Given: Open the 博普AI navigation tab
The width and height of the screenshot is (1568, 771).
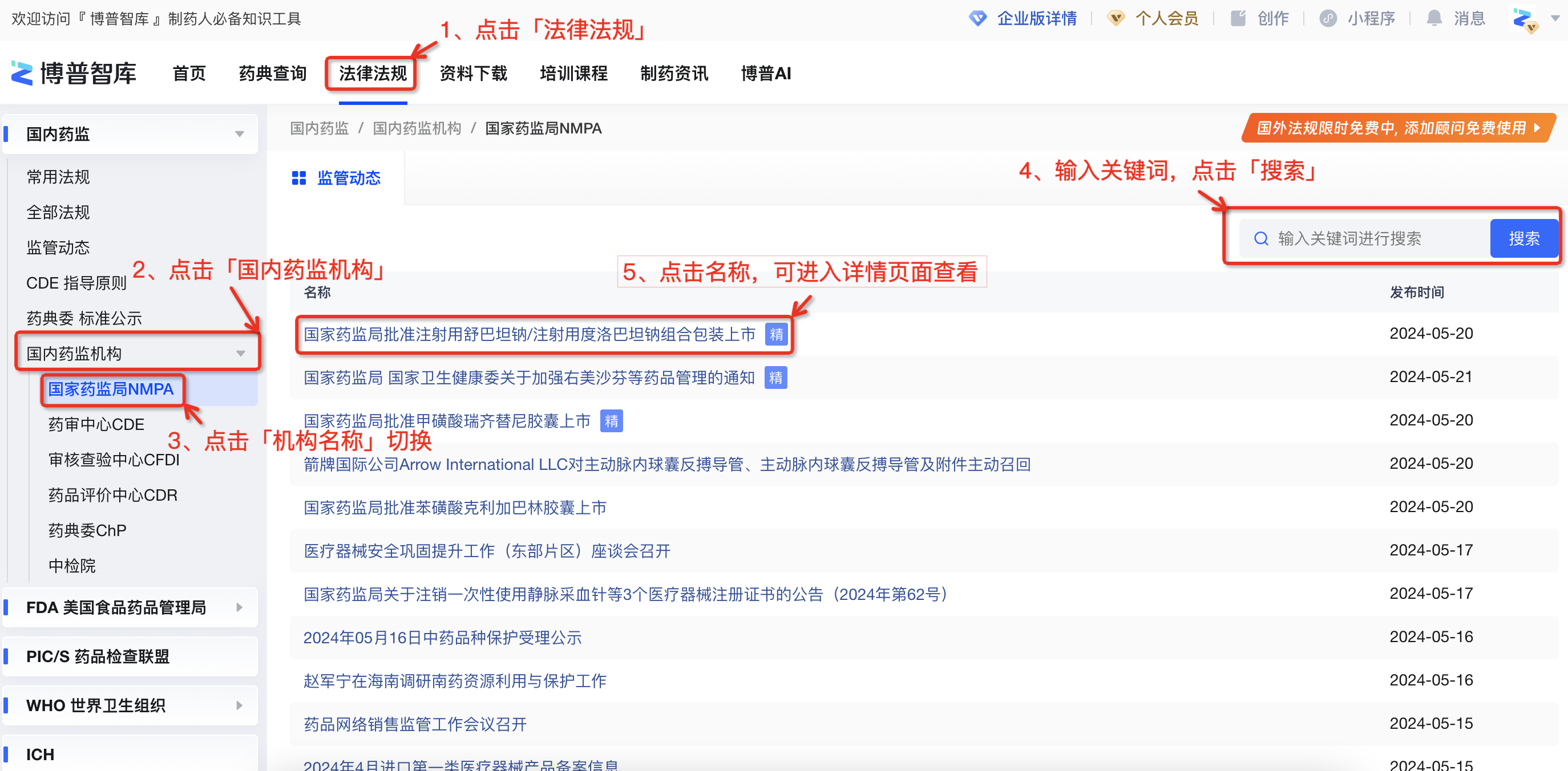Looking at the screenshot, I should tap(766, 73).
